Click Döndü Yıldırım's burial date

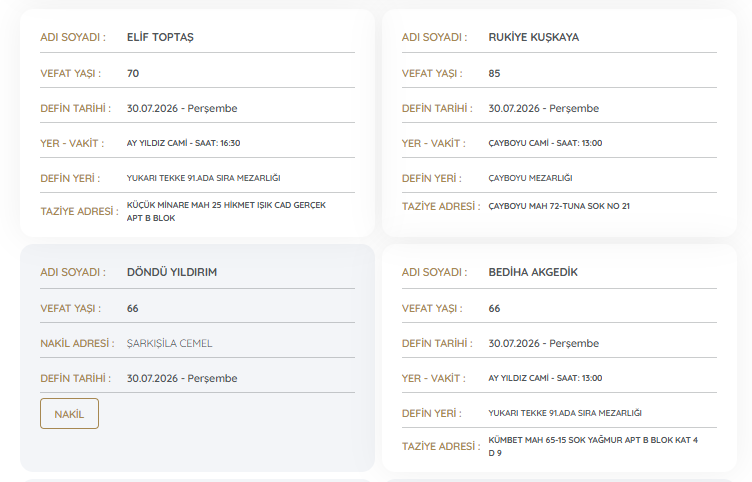[182, 378]
